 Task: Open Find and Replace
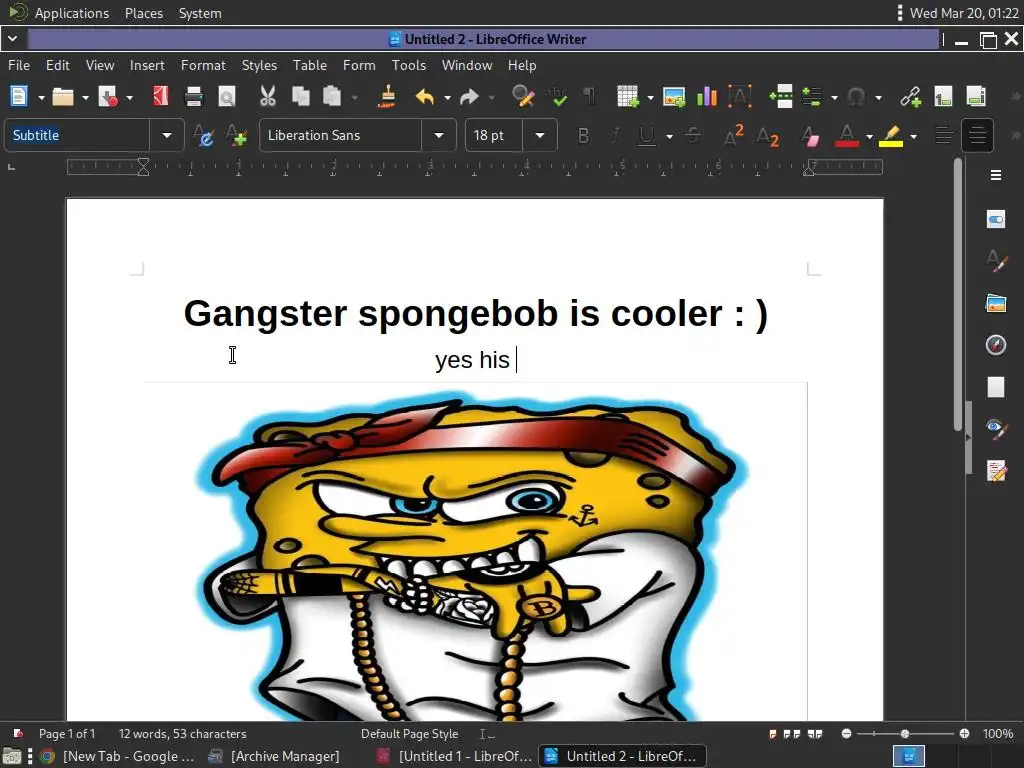(523, 97)
